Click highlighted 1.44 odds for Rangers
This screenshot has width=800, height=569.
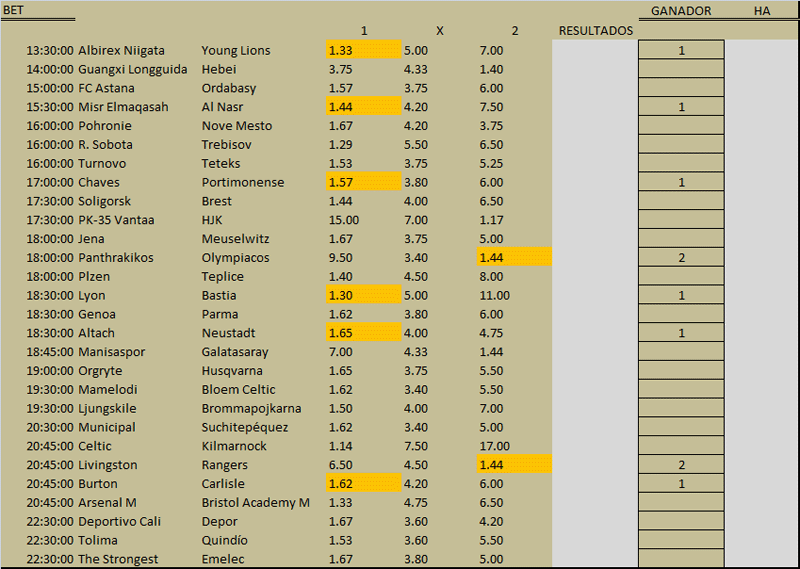(x=514, y=464)
